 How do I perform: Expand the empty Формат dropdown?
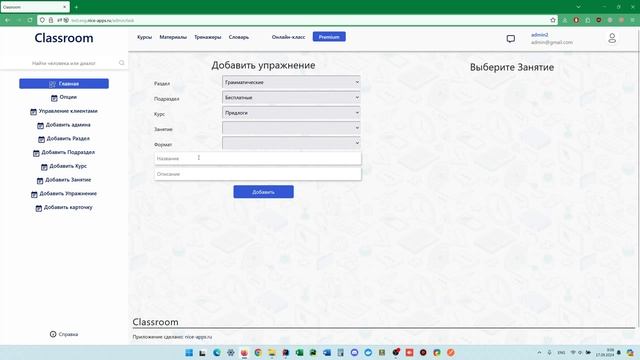[x=291, y=143]
